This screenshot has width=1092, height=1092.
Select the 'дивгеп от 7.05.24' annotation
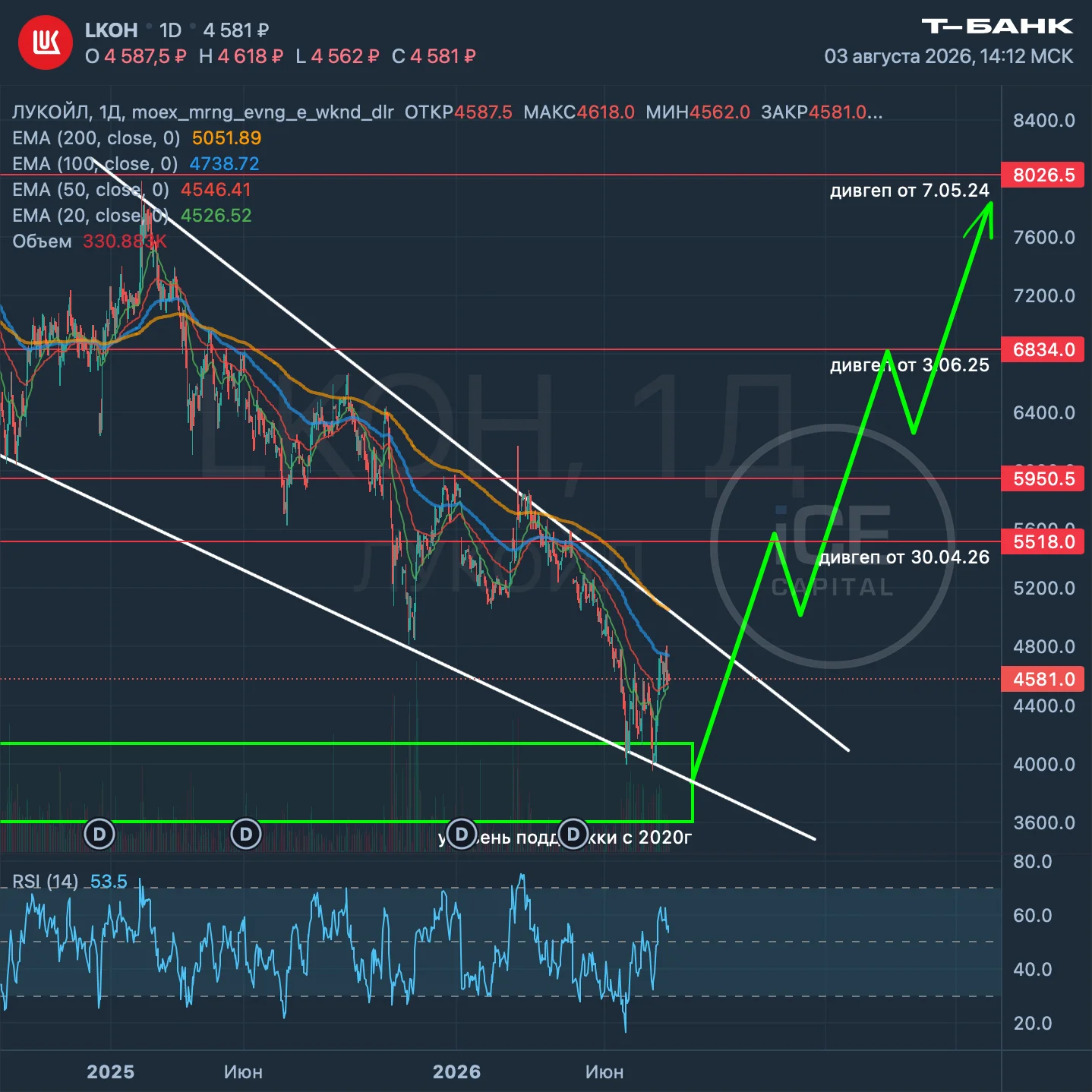910,190
